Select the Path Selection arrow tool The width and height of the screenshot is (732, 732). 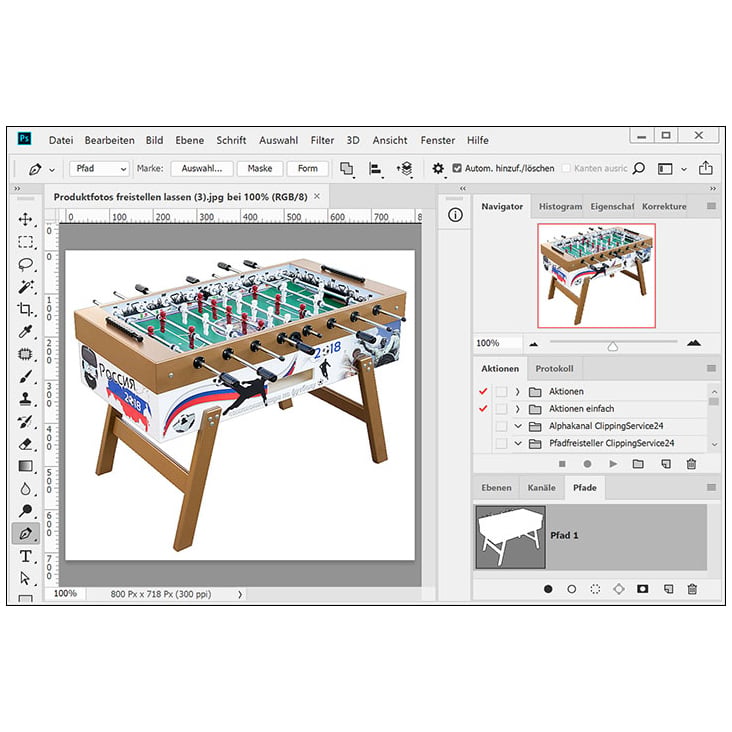click(x=25, y=578)
